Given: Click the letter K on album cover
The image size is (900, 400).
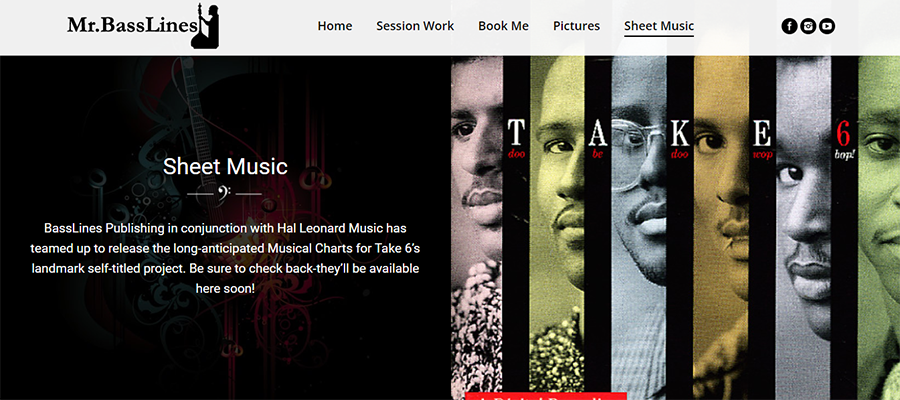Looking at the screenshot, I should pyautogui.click(x=680, y=133).
